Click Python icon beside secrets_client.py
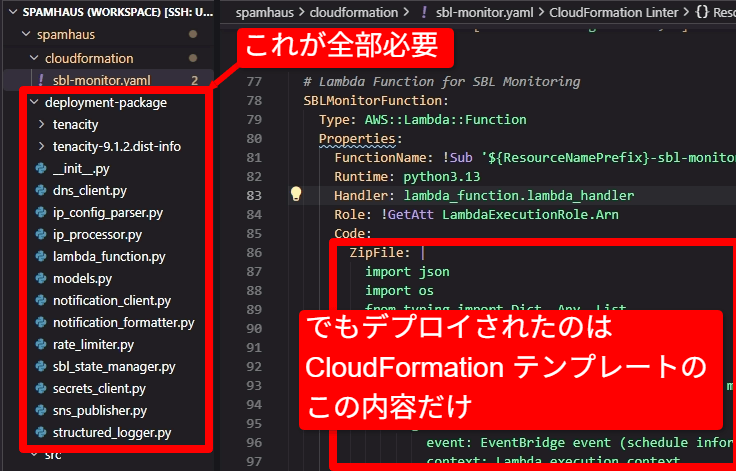Image resolution: width=736 pixels, height=471 pixels. [x=40, y=389]
